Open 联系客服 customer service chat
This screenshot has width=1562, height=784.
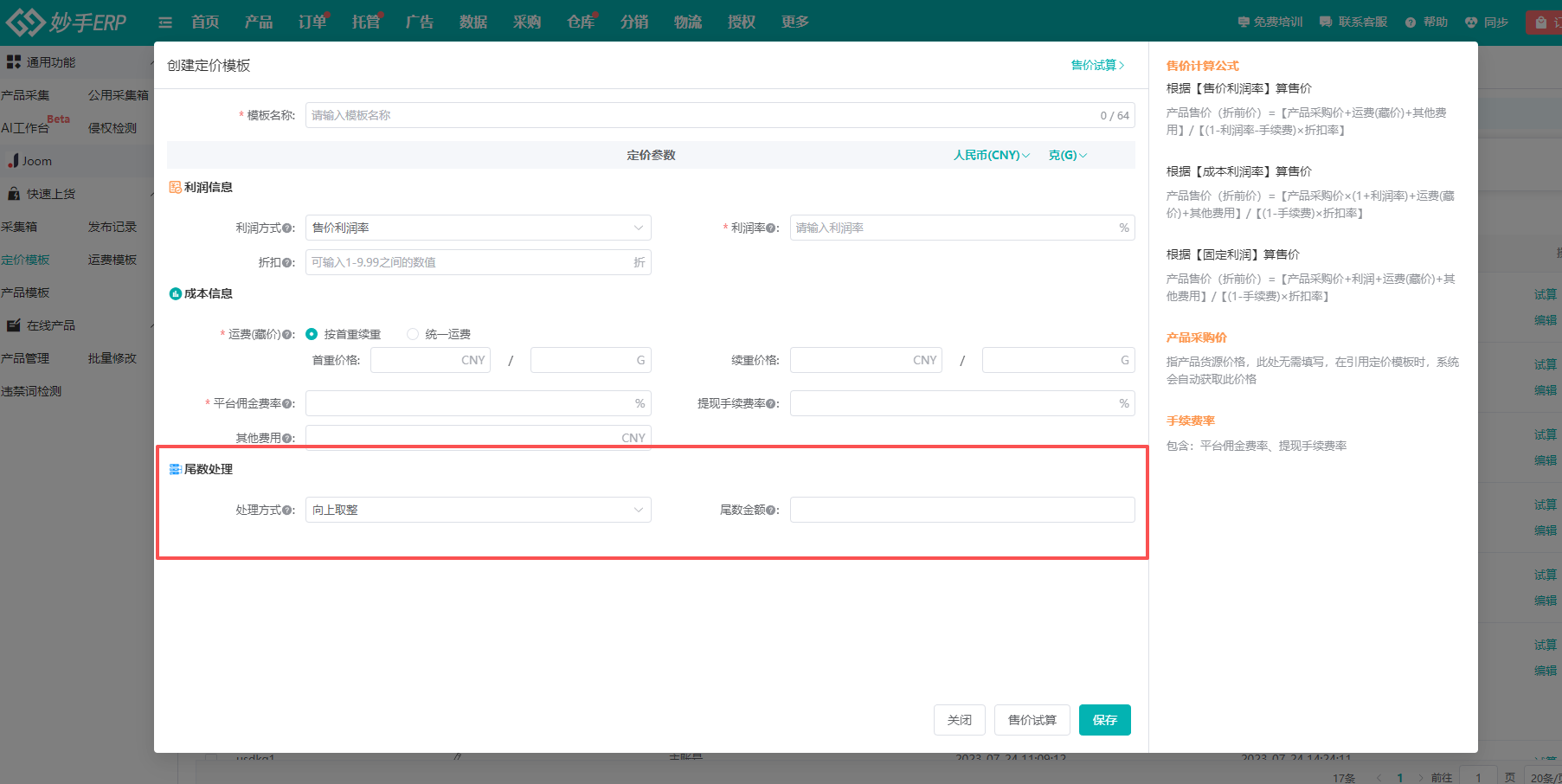(1326, 22)
